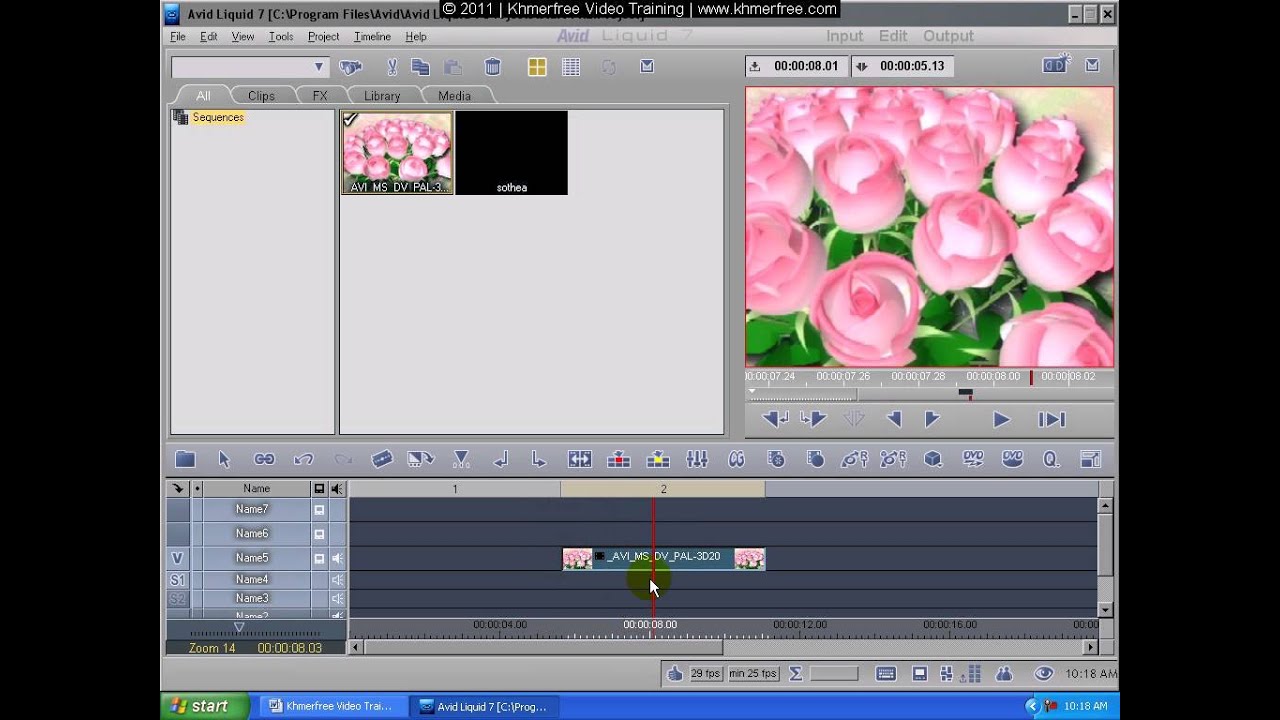Toggle video monitor for Name5 track

(319, 559)
